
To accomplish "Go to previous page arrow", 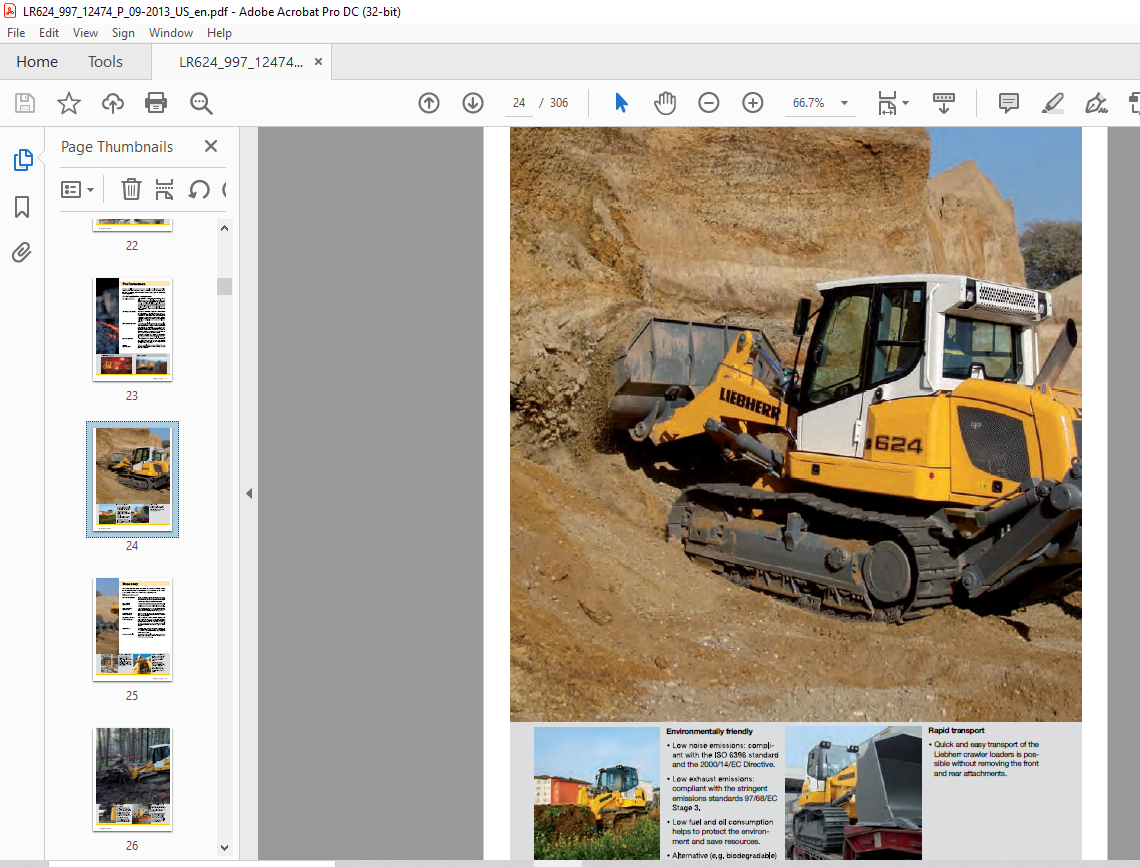I will pyautogui.click(x=429, y=103).
